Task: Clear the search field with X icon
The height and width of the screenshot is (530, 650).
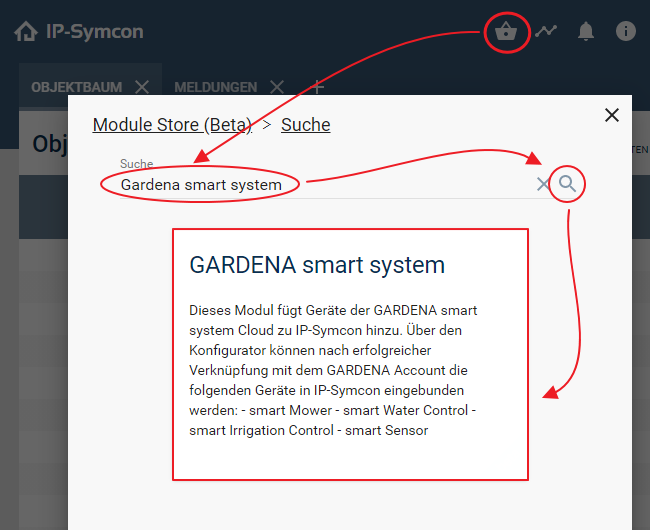Action: click(x=543, y=184)
